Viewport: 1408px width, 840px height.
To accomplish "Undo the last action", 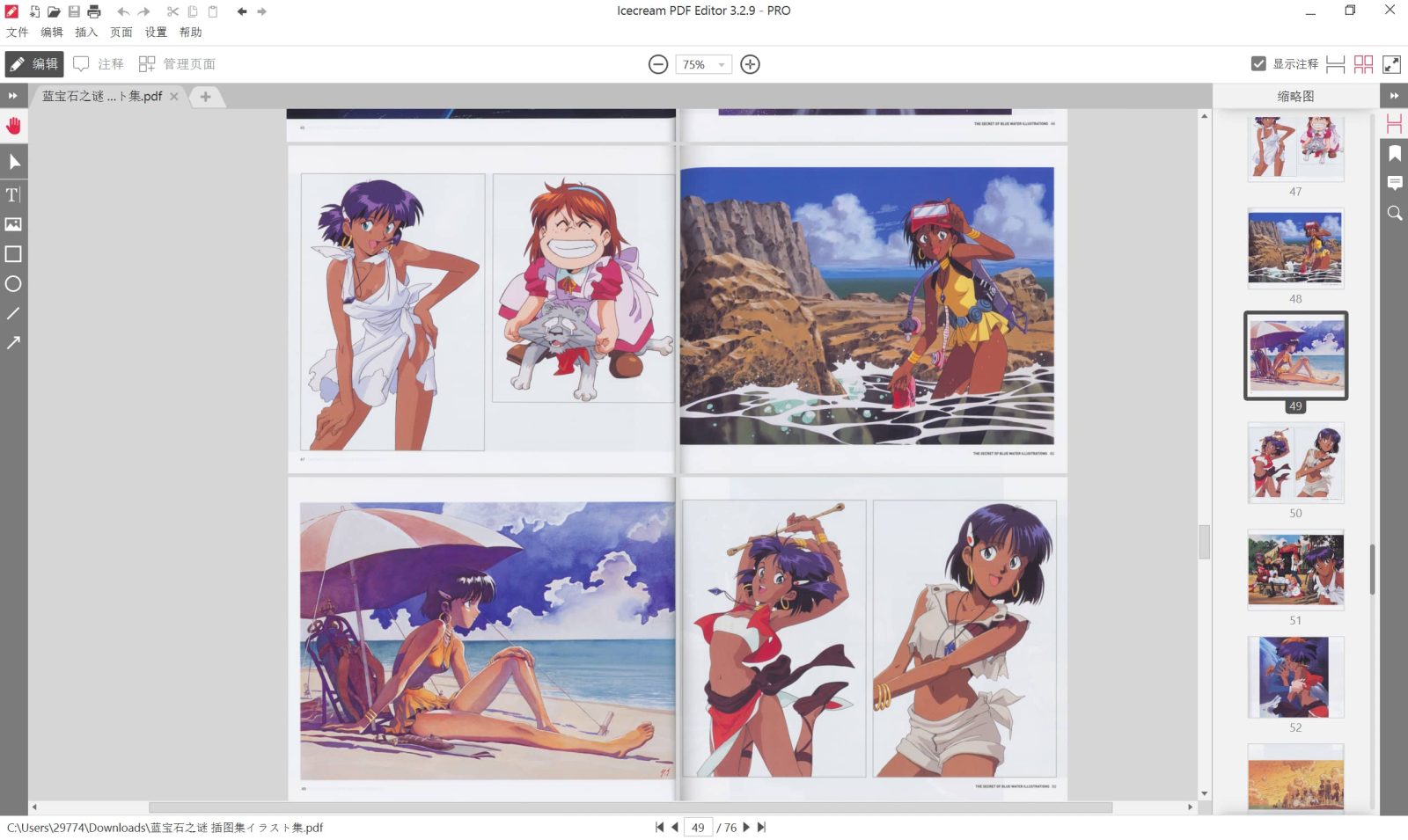I will coord(123,11).
